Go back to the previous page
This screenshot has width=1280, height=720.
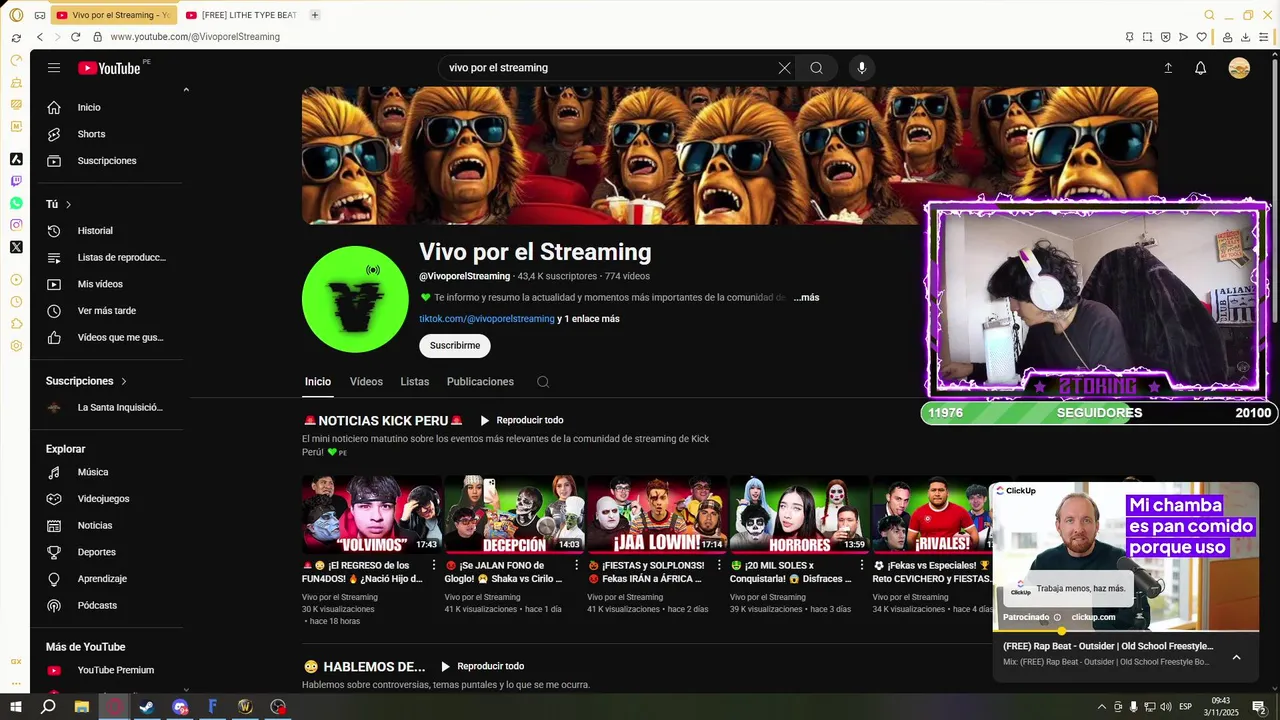click(x=40, y=37)
